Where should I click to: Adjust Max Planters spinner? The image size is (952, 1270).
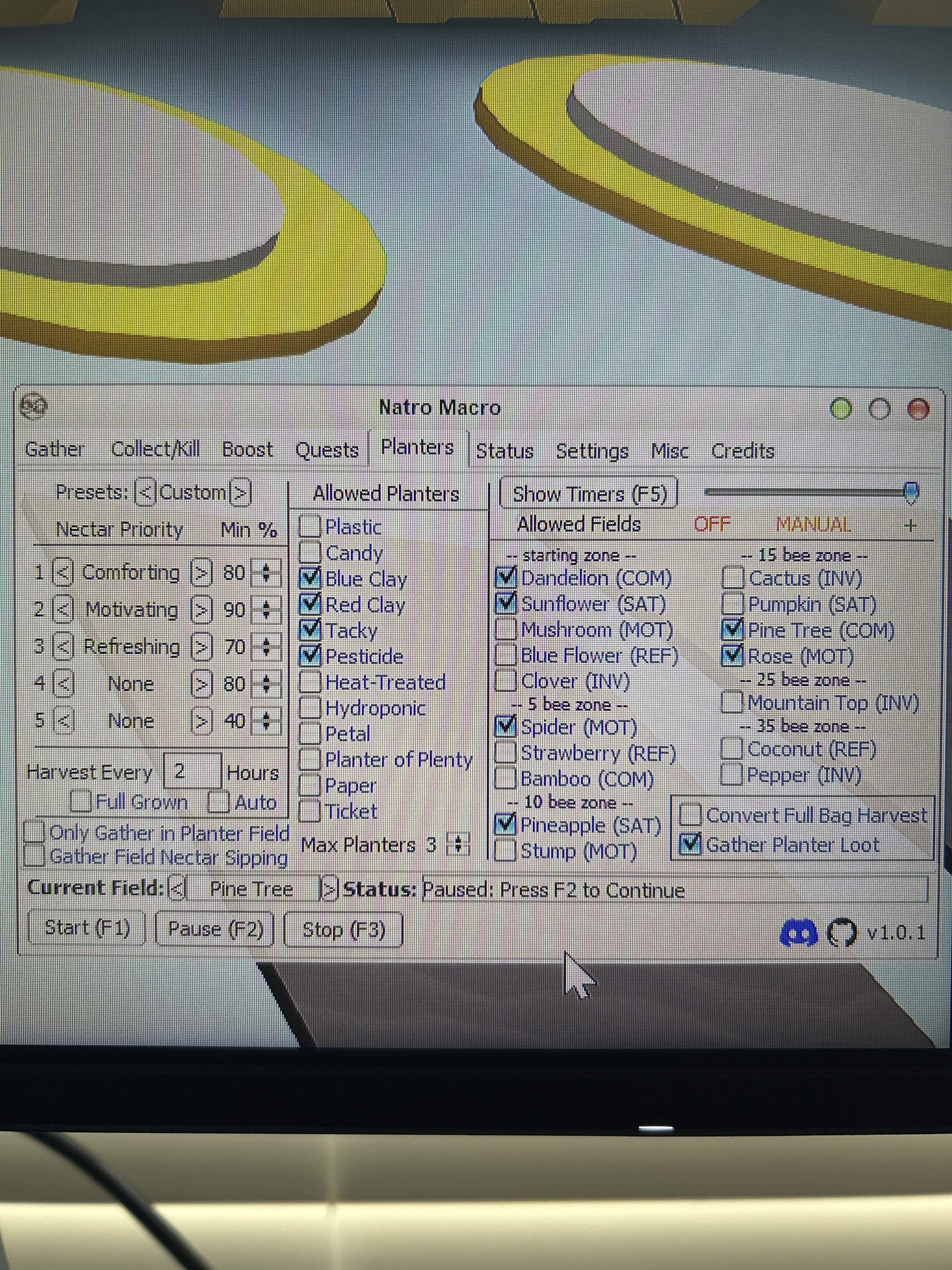pos(458,844)
